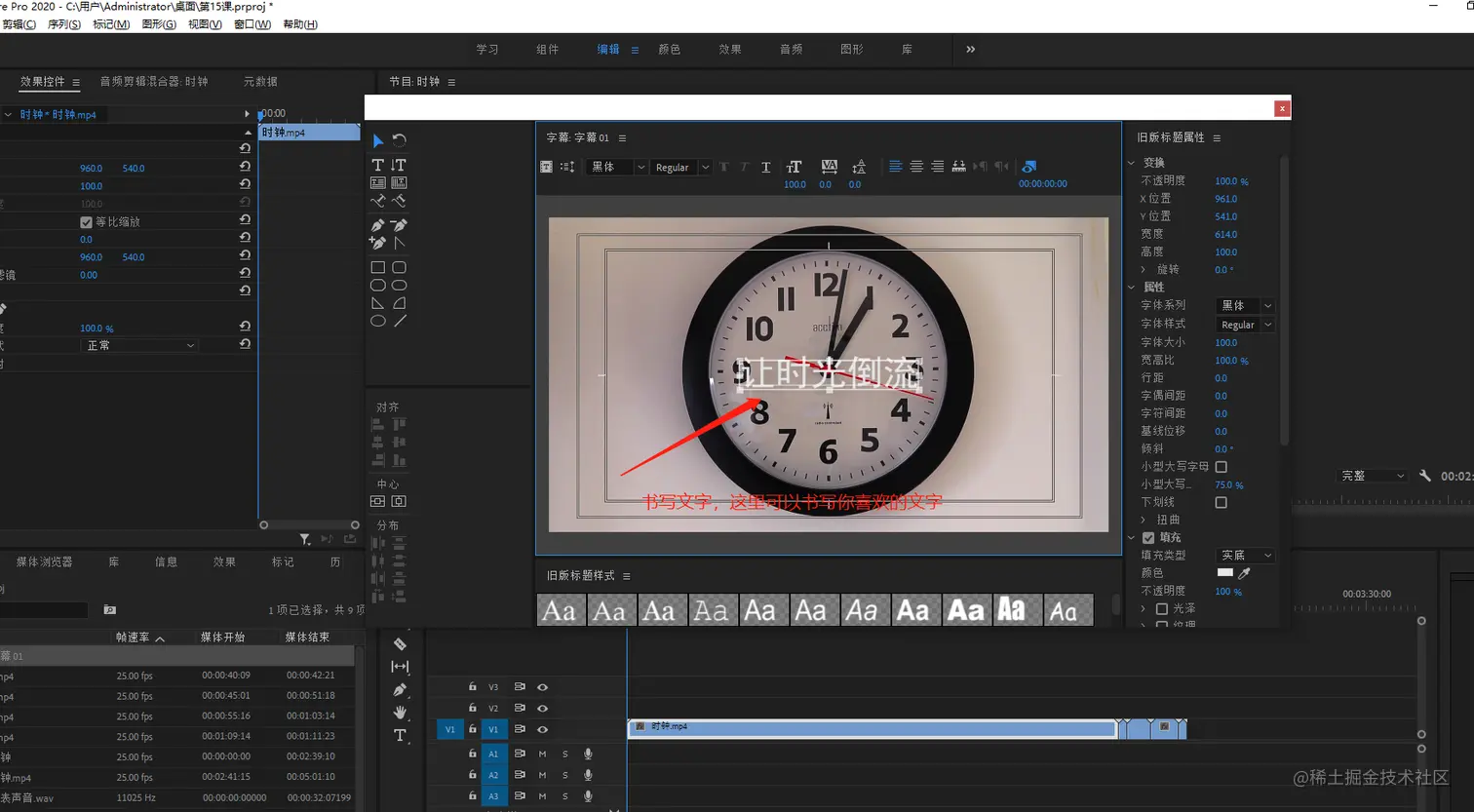Select the Rectangle shape tool
Image resolution: width=1474 pixels, height=812 pixels.
pyautogui.click(x=378, y=267)
